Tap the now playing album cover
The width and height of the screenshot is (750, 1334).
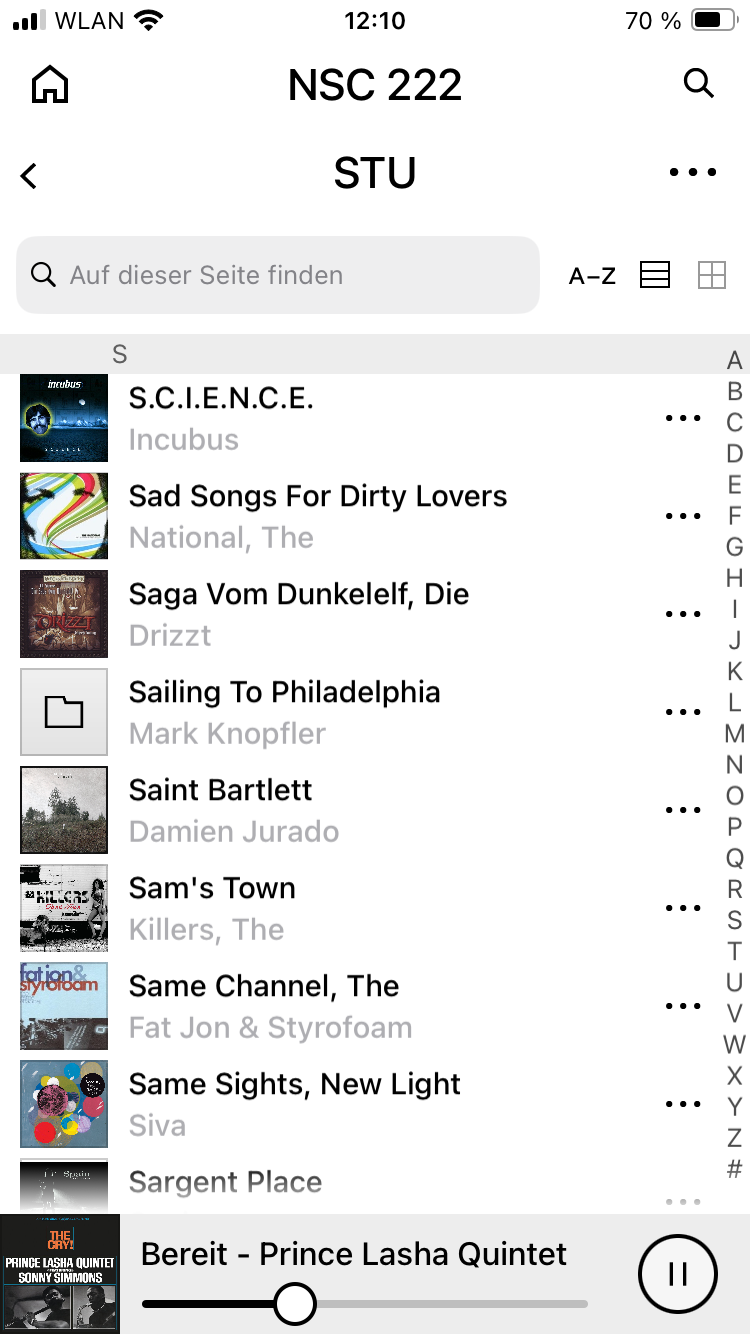coord(60,1273)
